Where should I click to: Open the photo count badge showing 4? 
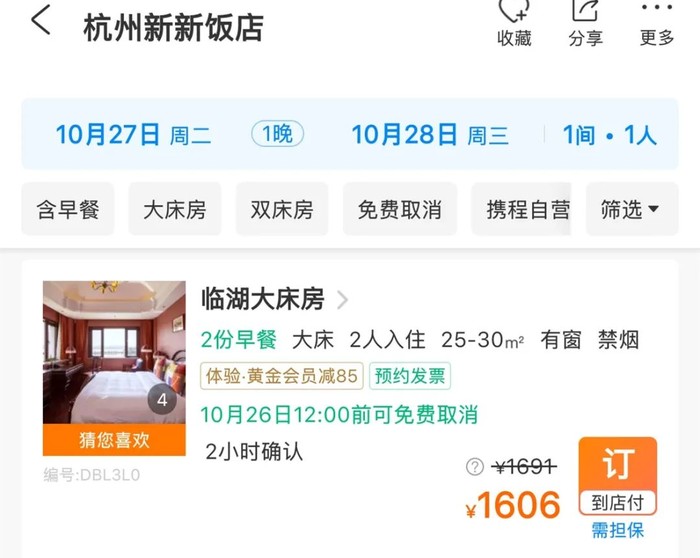click(x=162, y=400)
